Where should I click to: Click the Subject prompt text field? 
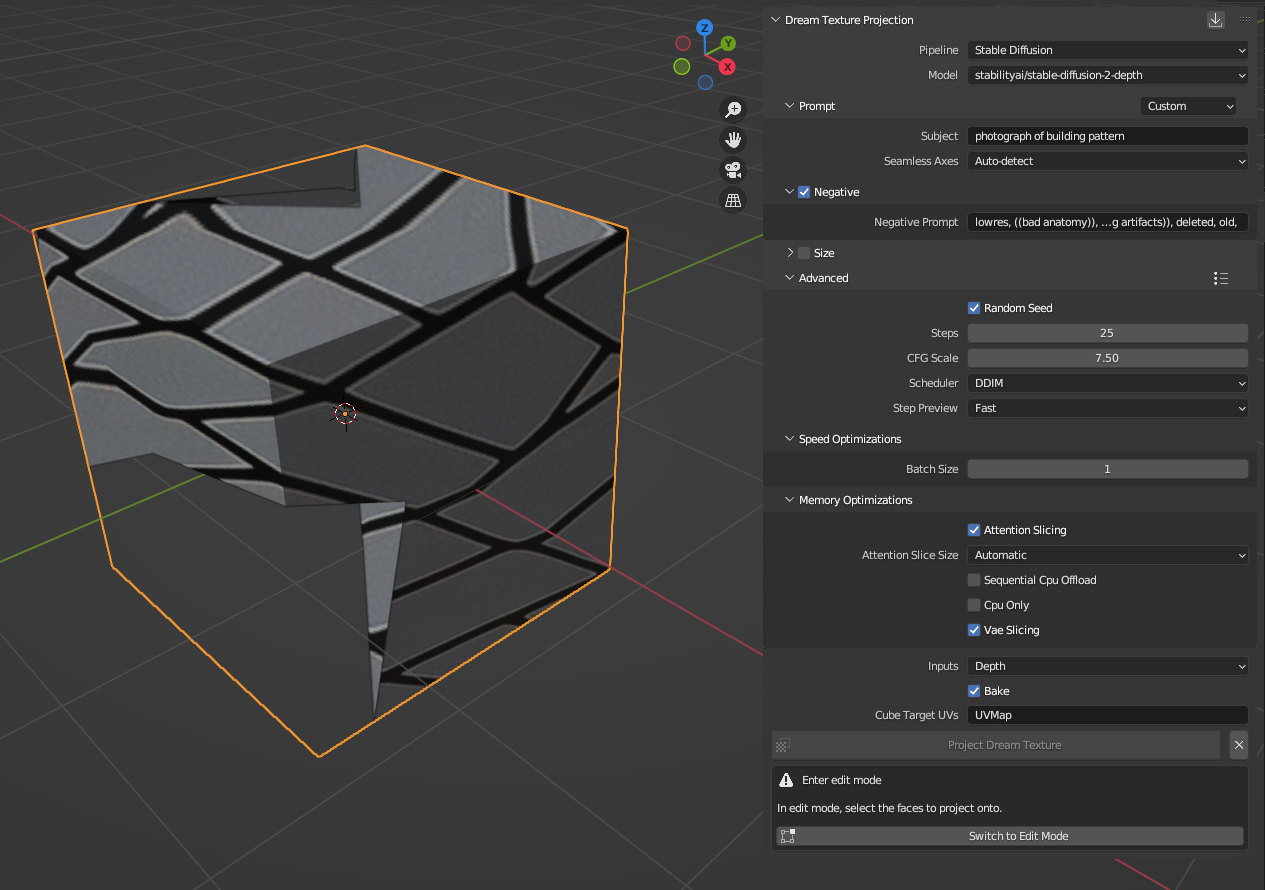[x=1108, y=136]
